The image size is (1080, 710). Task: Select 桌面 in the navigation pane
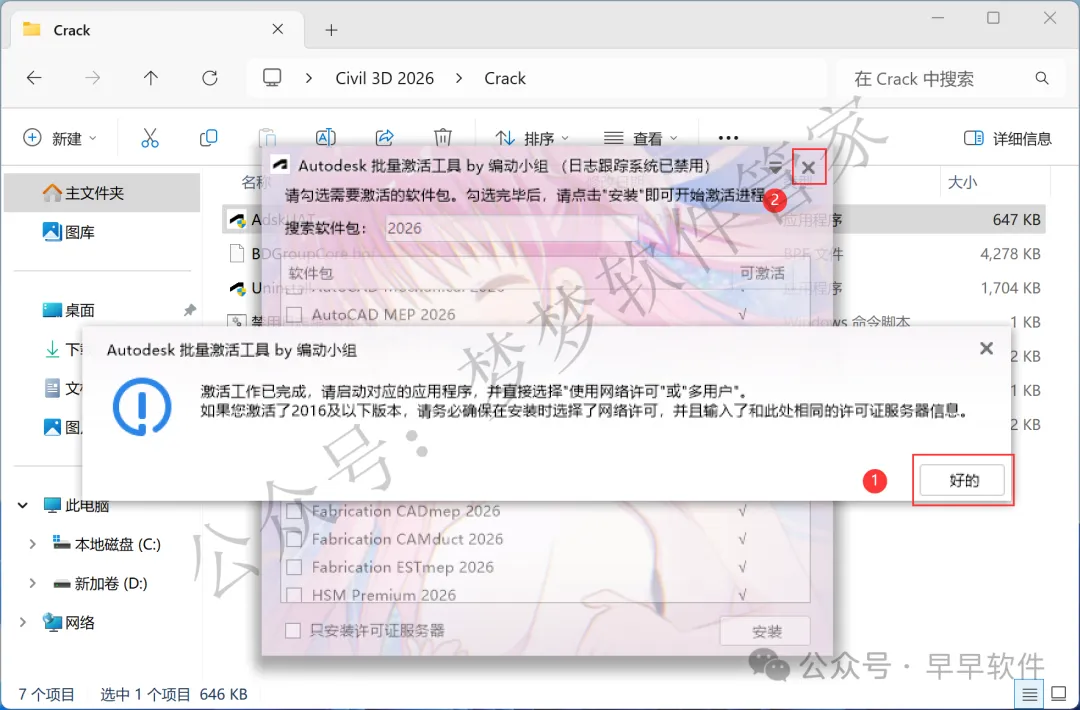click(x=69, y=311)
